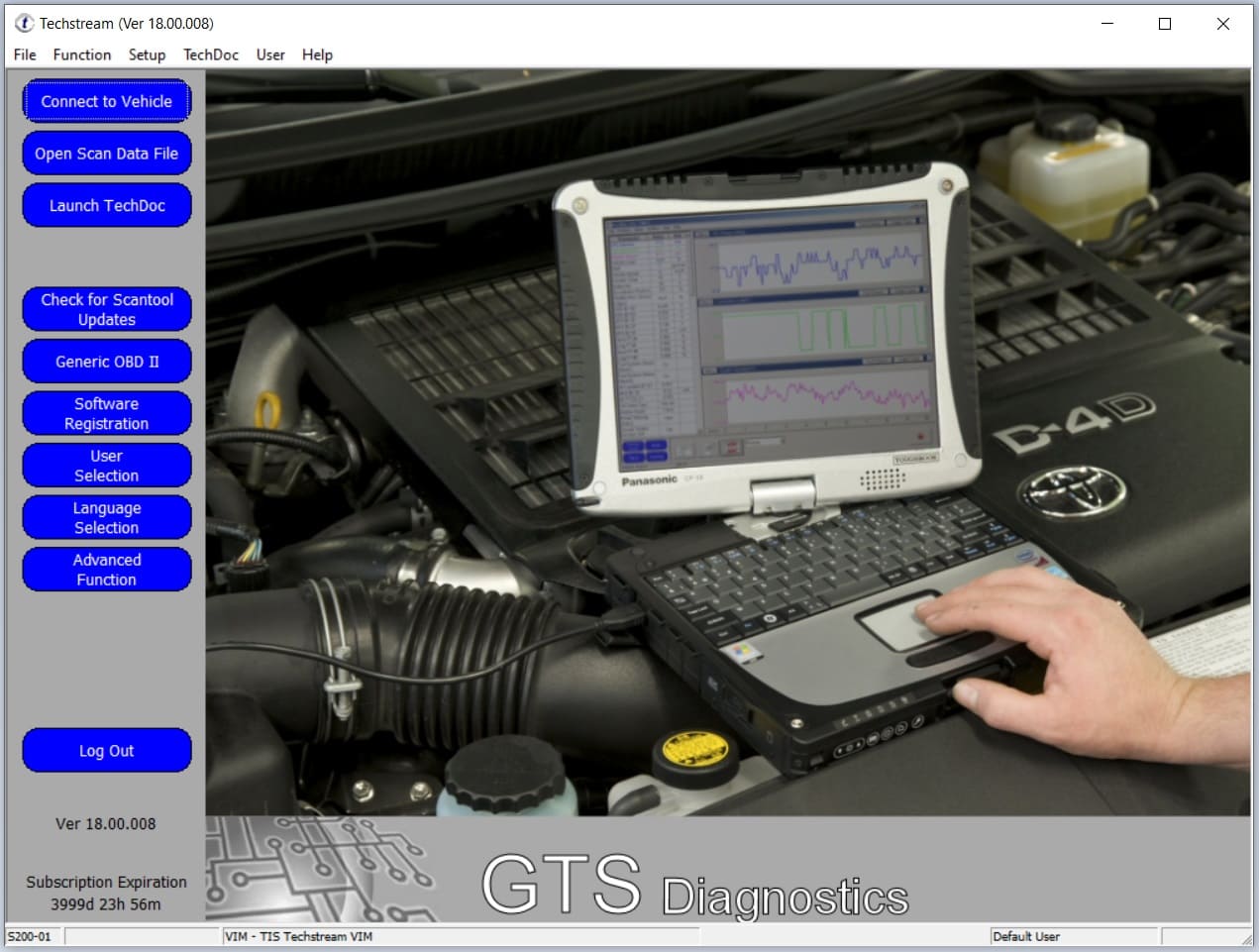Click Open Scan Data File button

(107, 154)
